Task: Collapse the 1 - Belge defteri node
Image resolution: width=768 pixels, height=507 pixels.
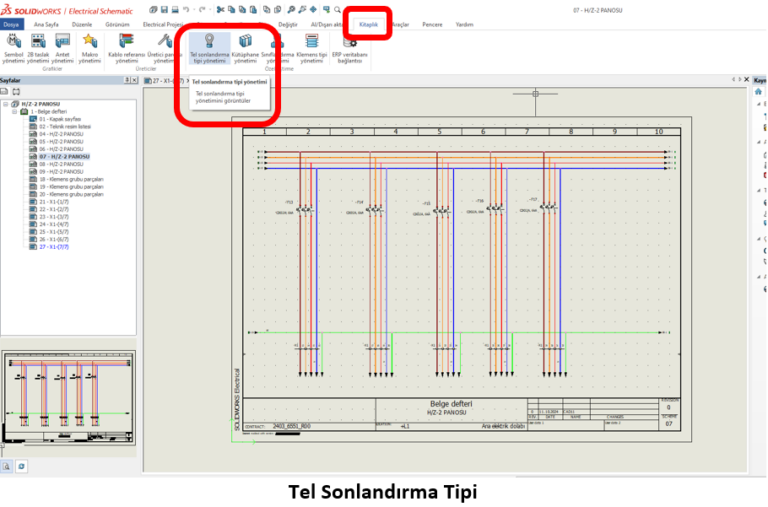Action: (14, 111)
